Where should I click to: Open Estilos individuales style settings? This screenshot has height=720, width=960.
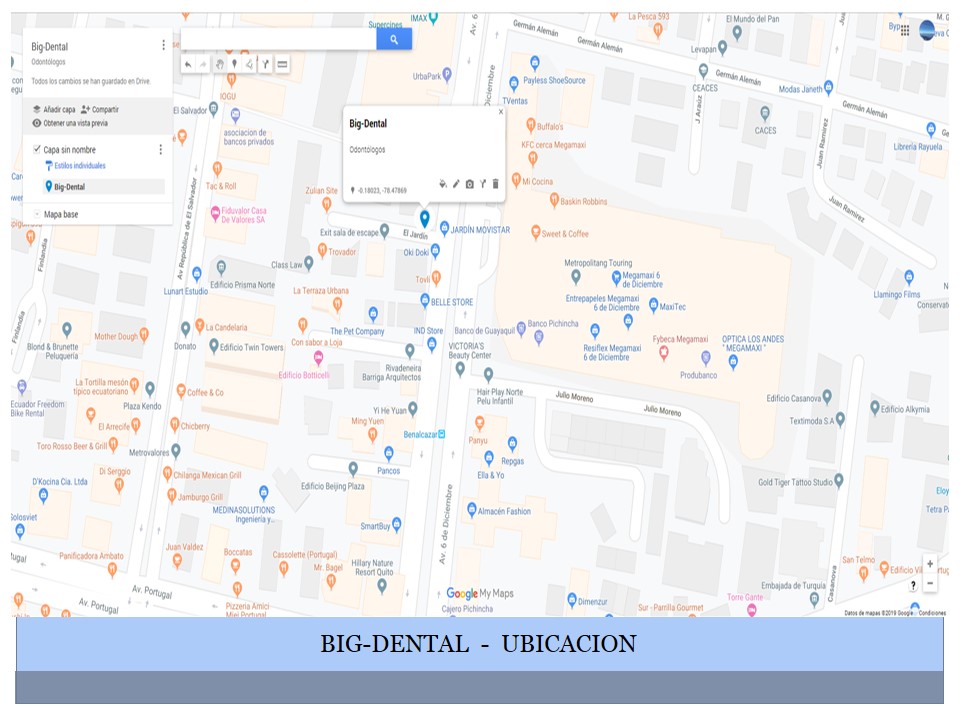pos(78,166)
